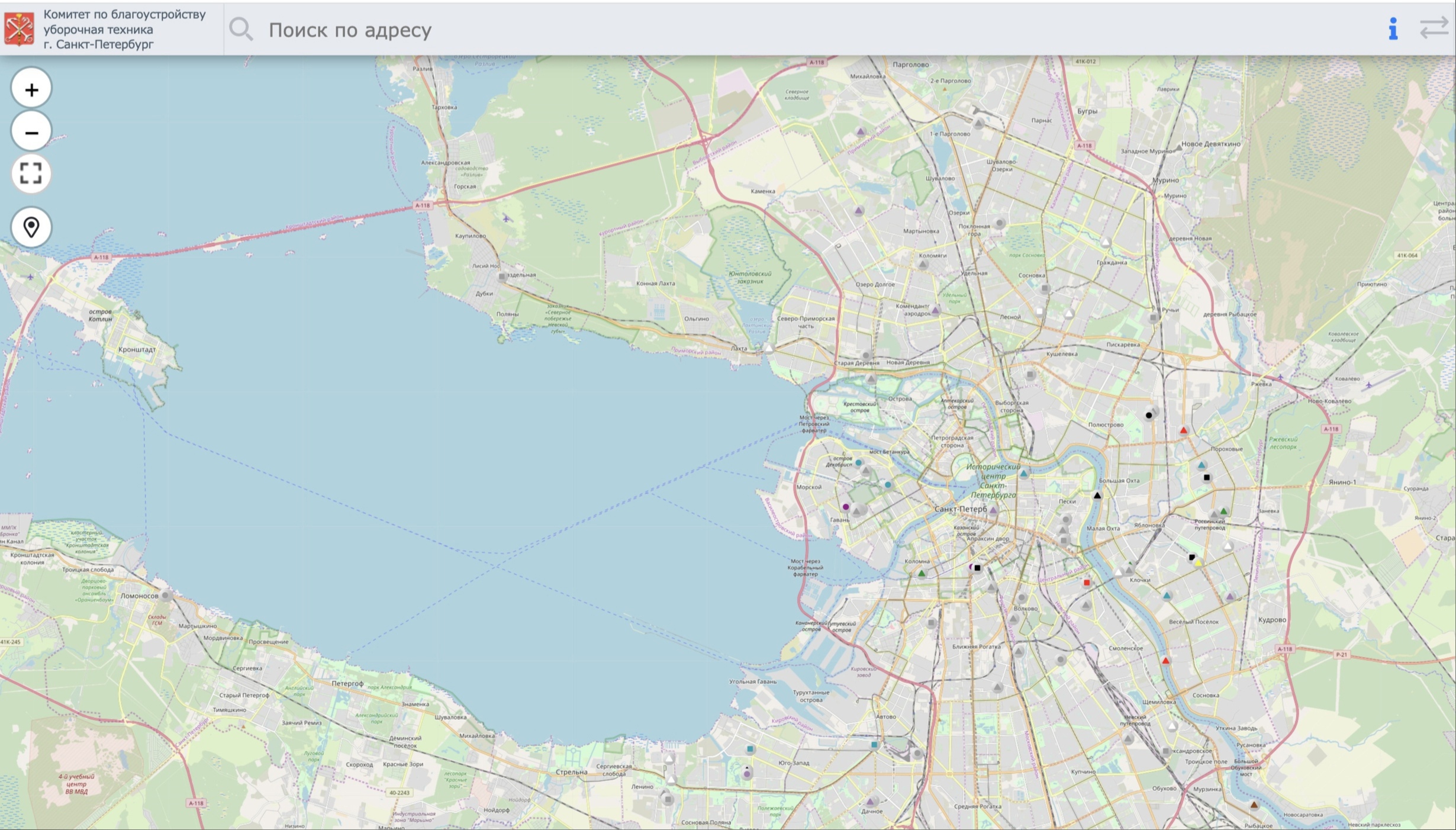Select grey circle marker at Ломоносов
This screenshot has height=830, width=1456.
(166, 595)
